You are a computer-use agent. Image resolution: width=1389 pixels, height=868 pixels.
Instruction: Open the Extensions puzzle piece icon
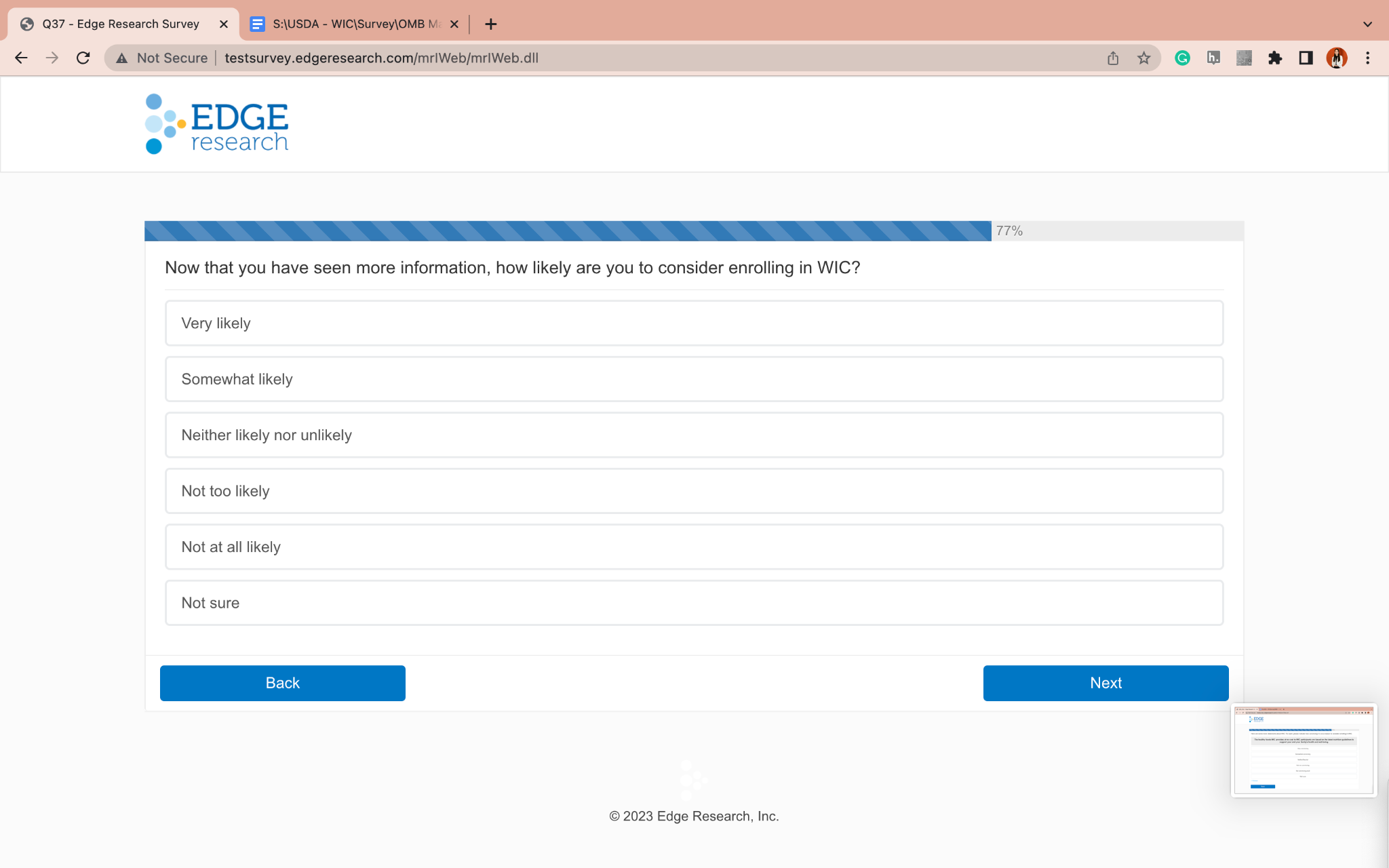click(1275, 58)
